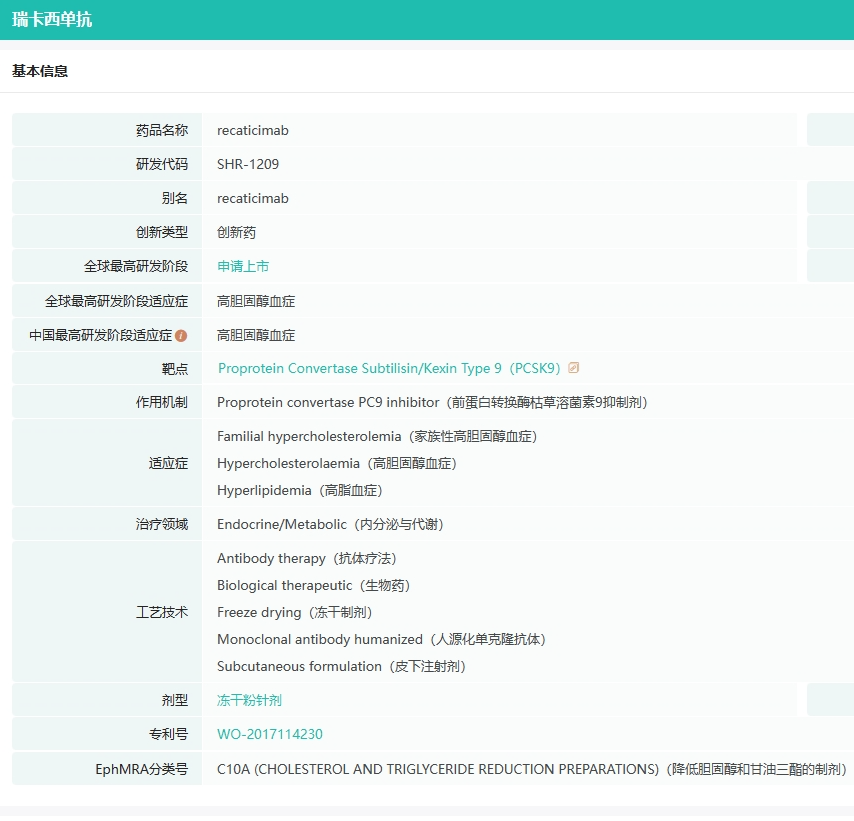Click the C10A EphMRA classification text
854x821 pixels.
click(531, 769)
